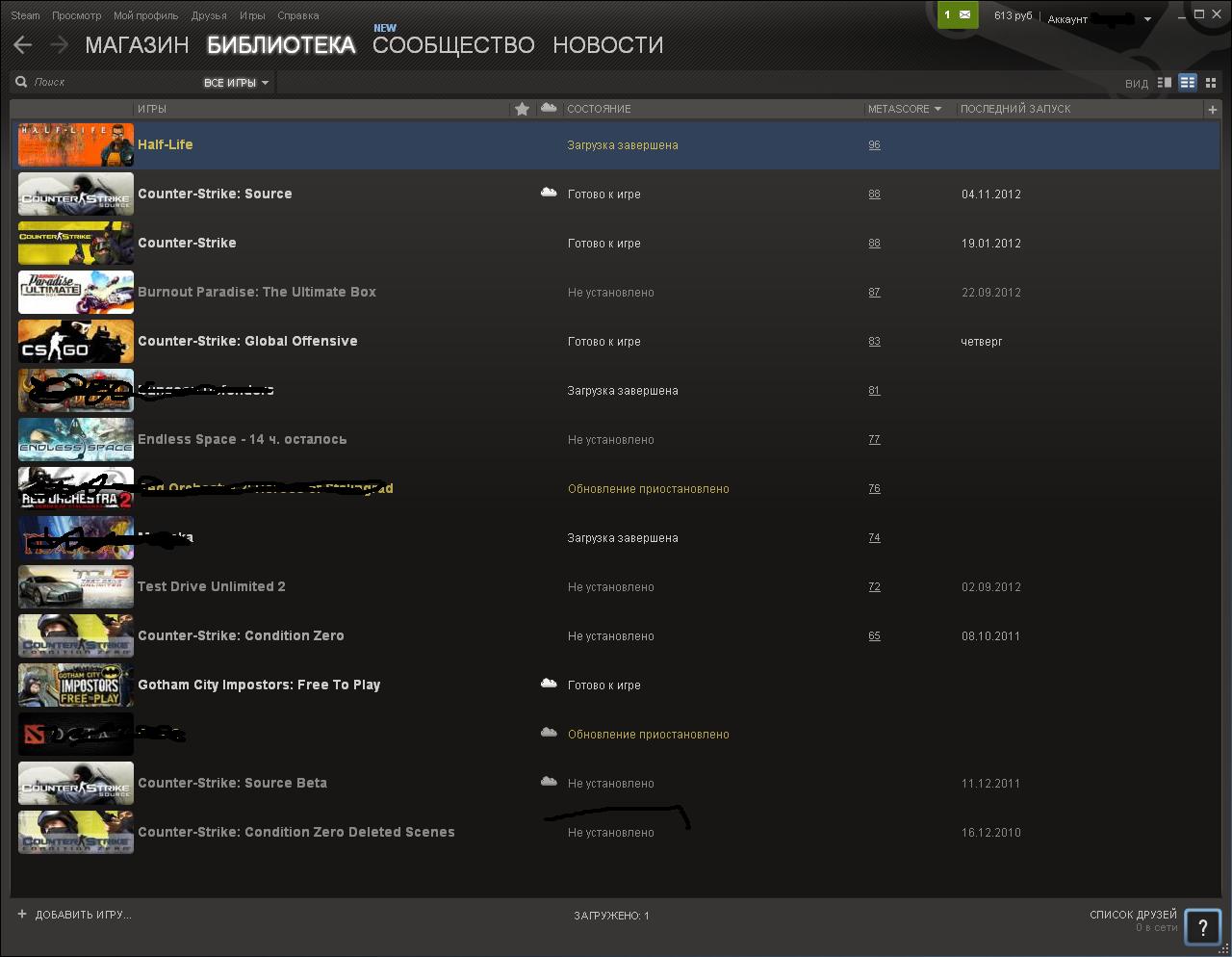
Task: Click the Counter-Strike: Source cloud icon
Action: (549, 193)
